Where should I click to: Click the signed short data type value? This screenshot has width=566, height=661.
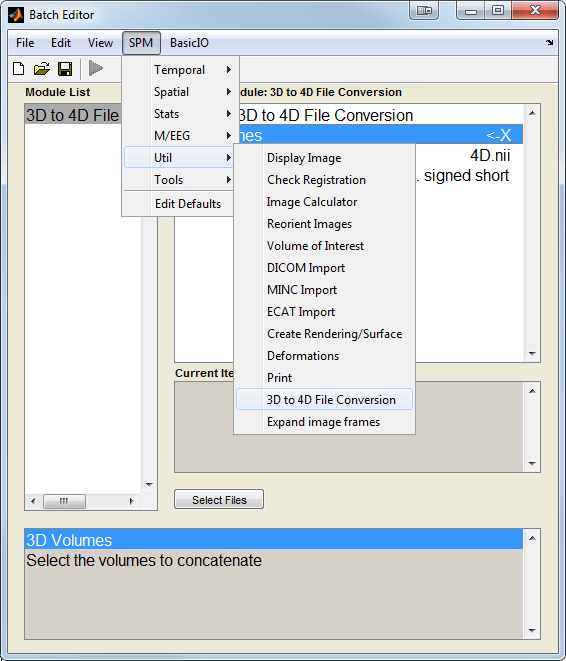[466, 175]
